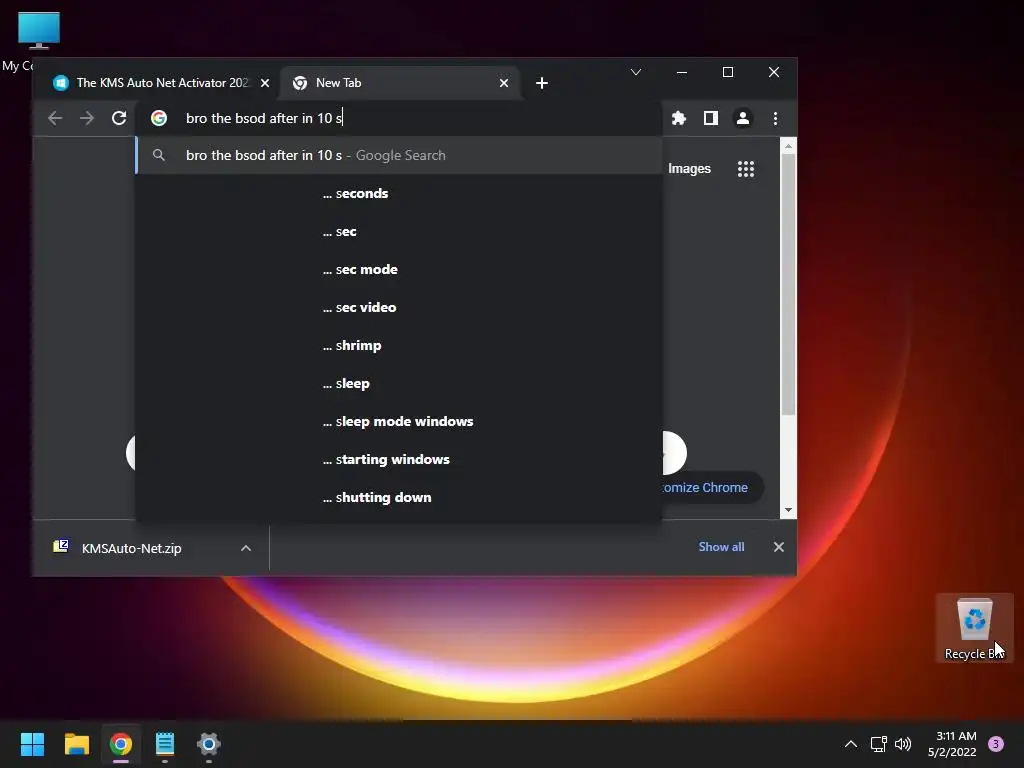The image size is (1024, 768).
Task: Pick the '... sleep' suggestion
Action: (399, 383)
